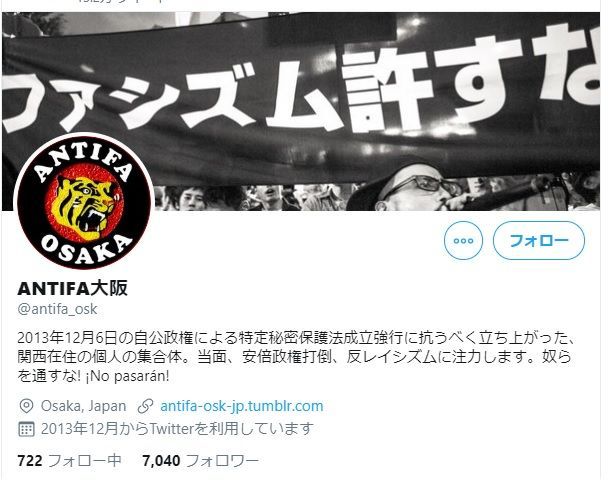
Task: Click the @antifa_osk handle
Action: [x=57, y=309]
